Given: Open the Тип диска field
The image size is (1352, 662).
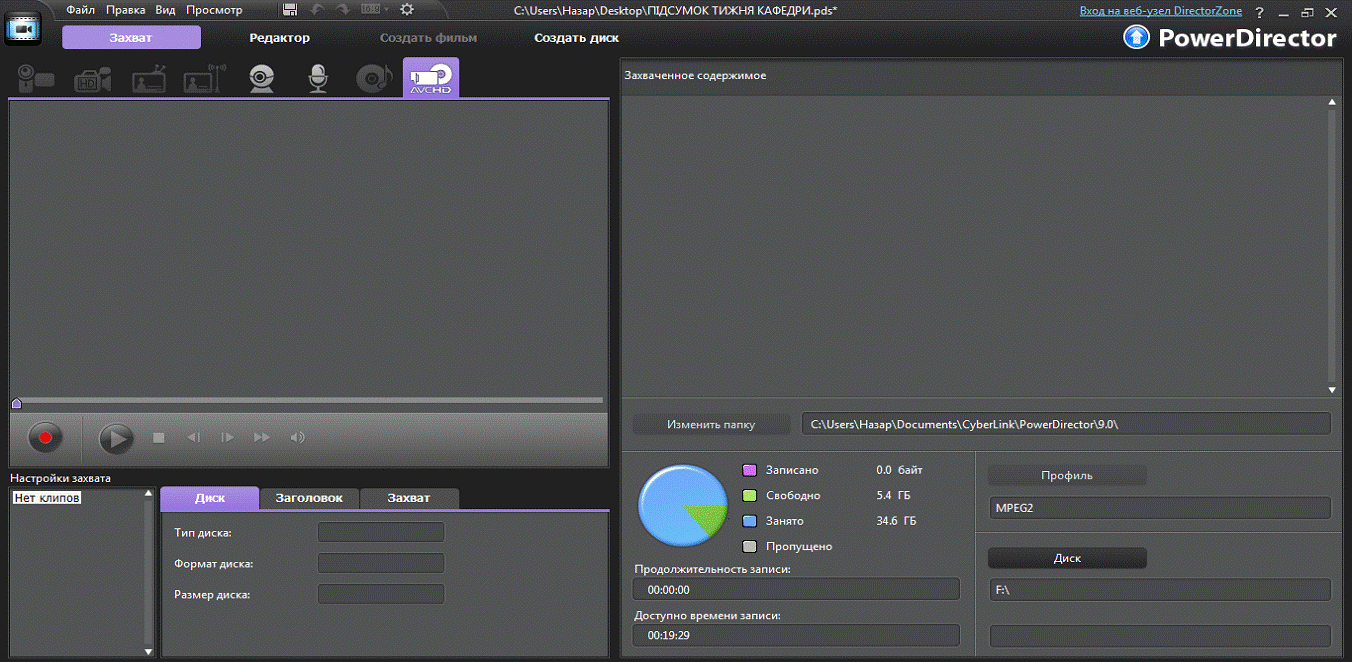Looking at the screenshot, I should tap(380, 532).
